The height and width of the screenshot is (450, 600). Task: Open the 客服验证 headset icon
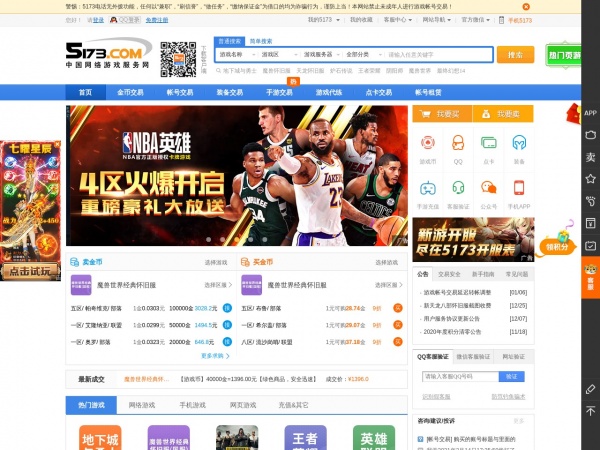pyautogui.click(x=458, y=188)
